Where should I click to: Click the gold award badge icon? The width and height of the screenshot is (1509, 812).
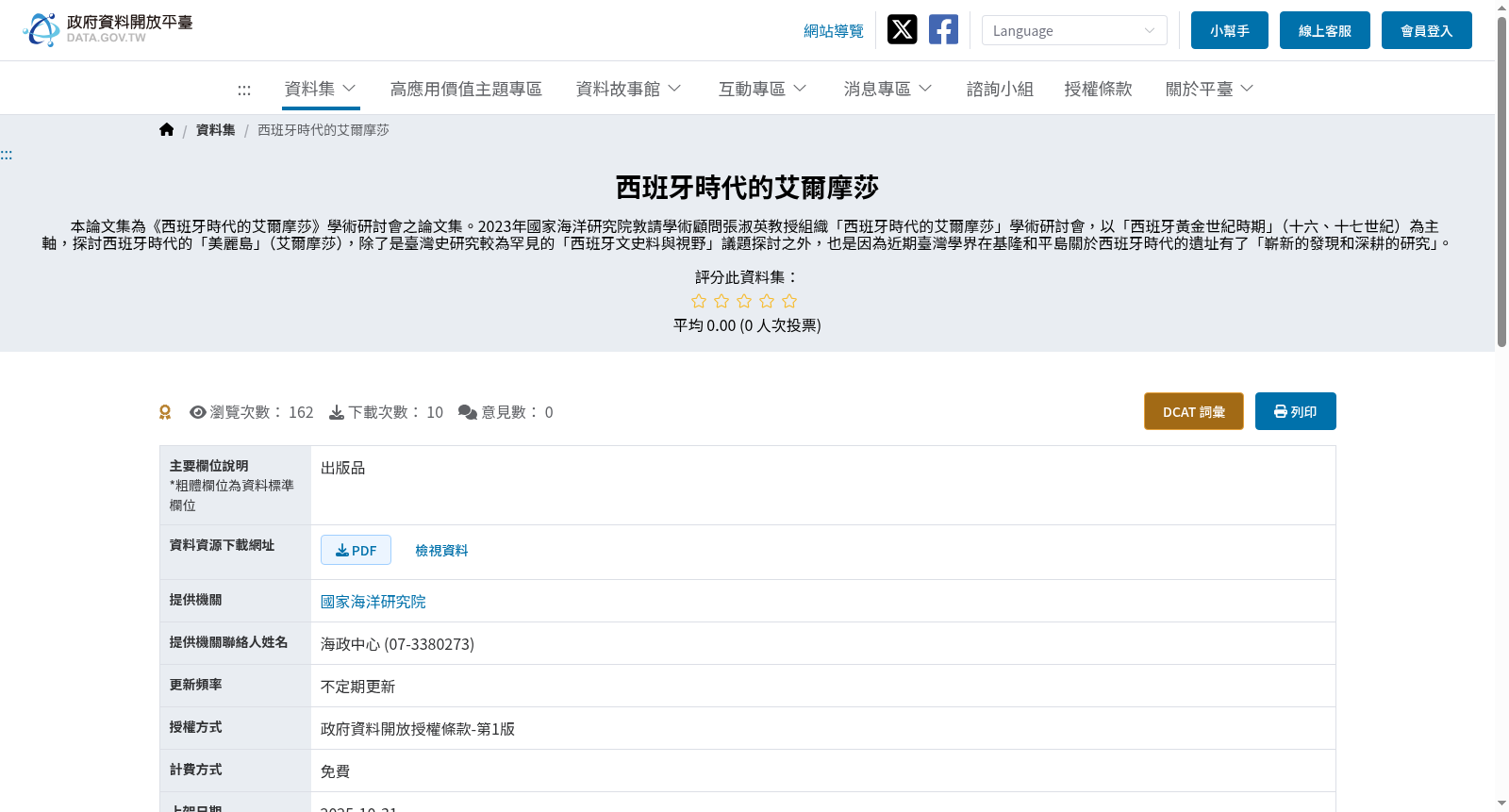165,412
